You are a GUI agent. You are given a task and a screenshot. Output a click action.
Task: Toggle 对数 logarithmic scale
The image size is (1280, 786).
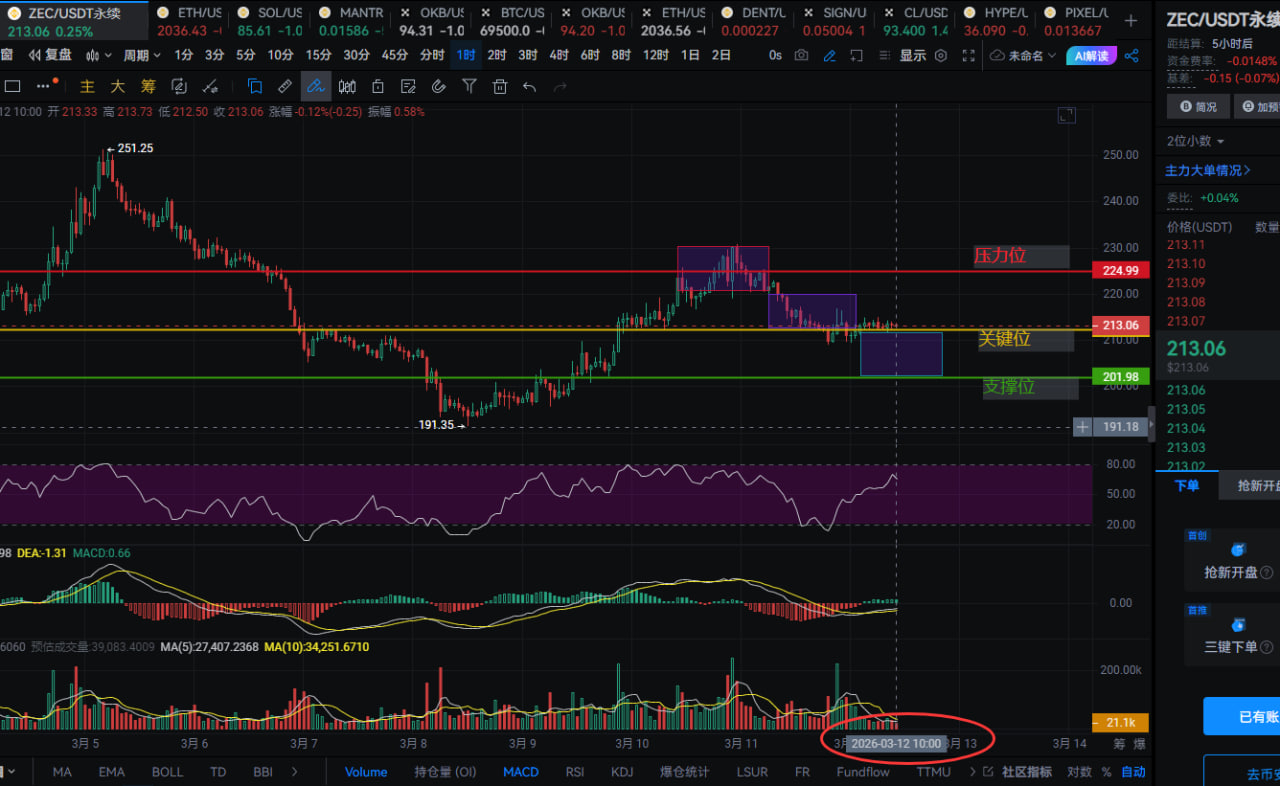[x=1079, y=771]
